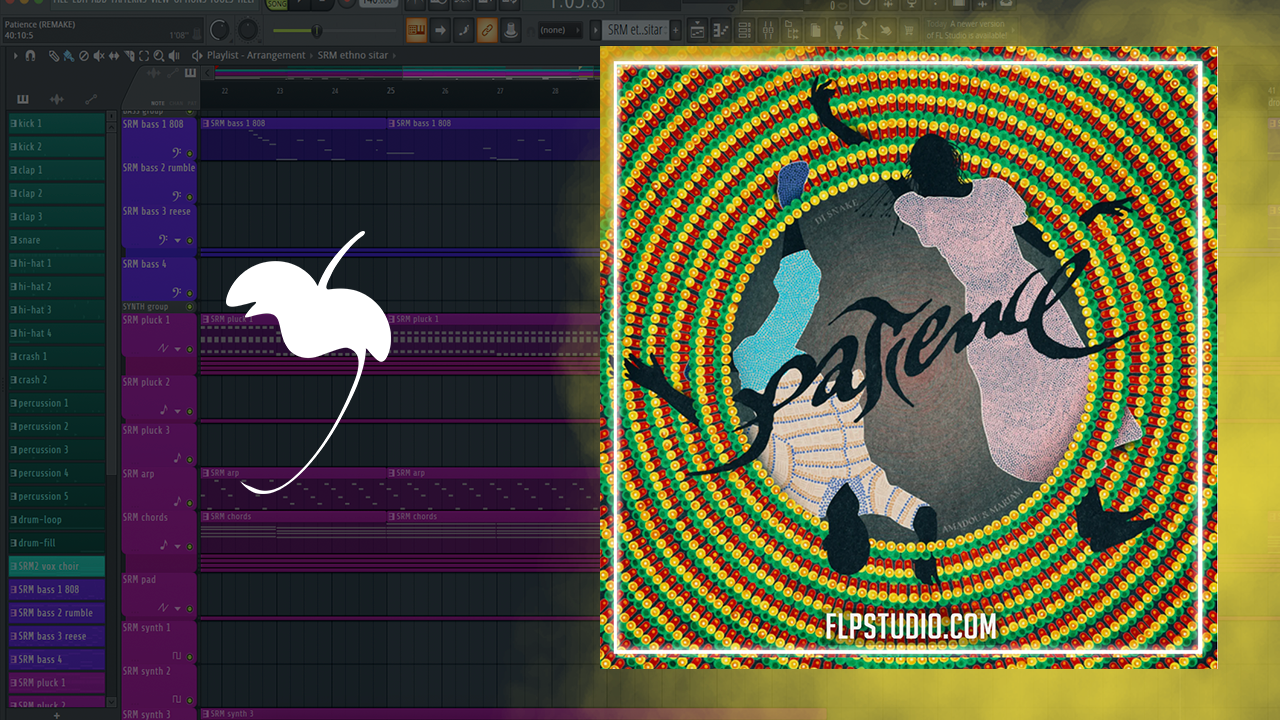Screen dimensions: 1280x720
Task: Open the content library shopping cart icon
Action: click(x=909, y=30)
